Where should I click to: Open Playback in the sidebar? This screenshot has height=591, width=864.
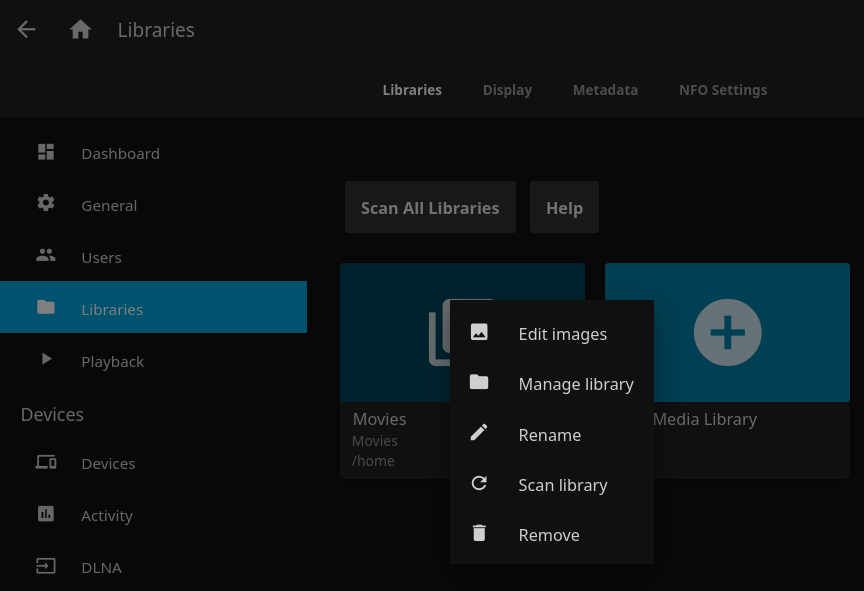click(x=153, y=361)
